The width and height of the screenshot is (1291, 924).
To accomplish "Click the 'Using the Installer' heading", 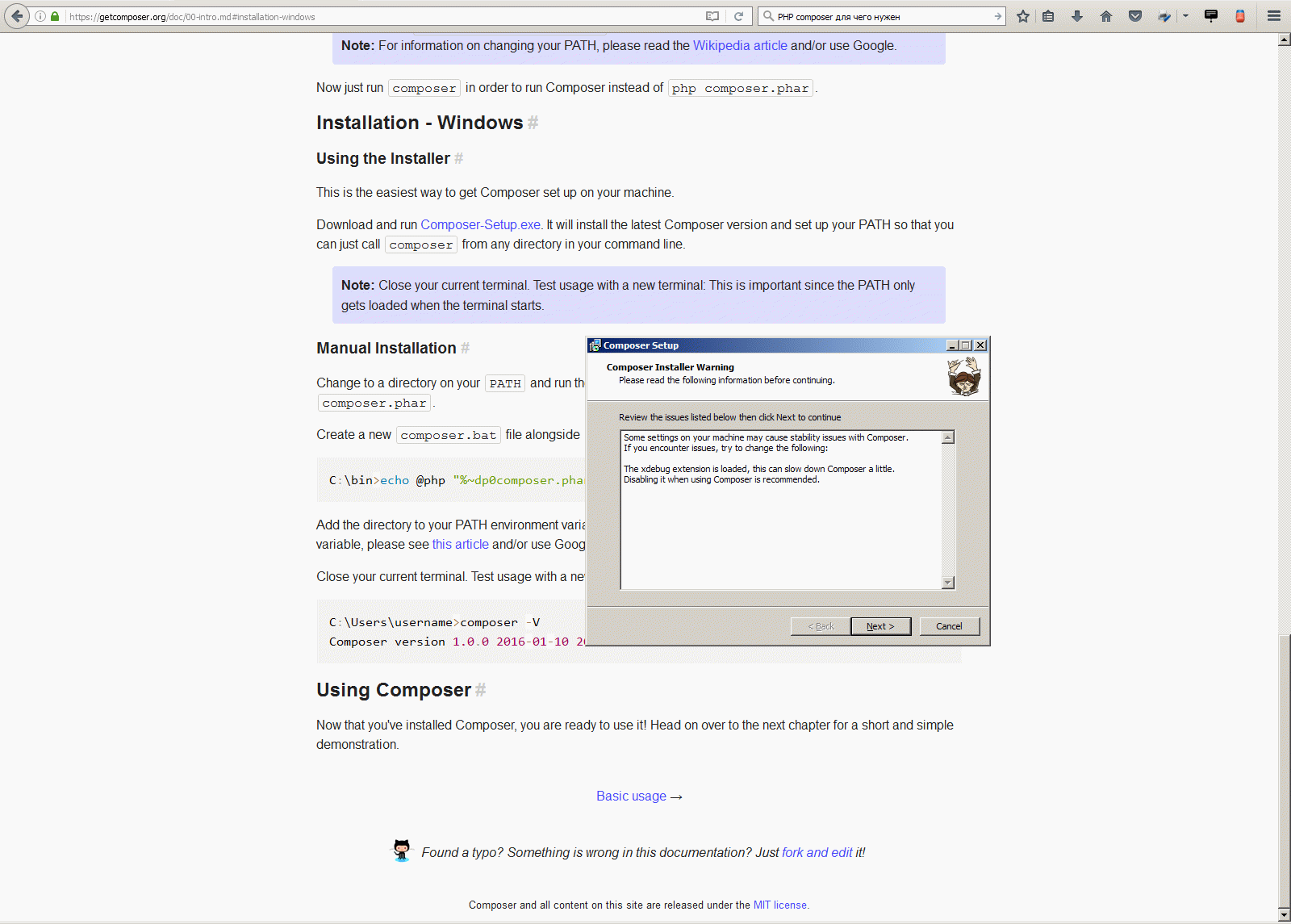I will [x=383, y=159].
